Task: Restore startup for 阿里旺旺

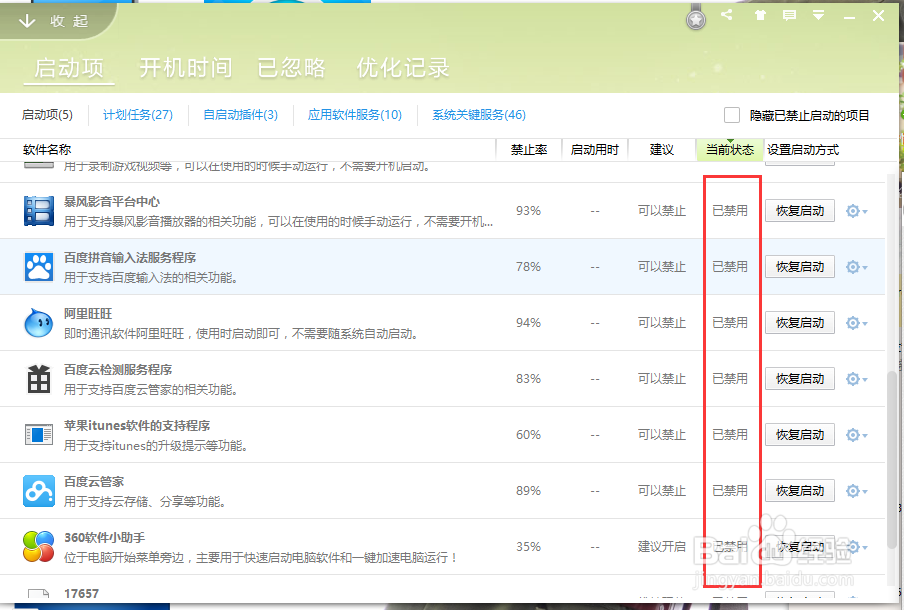Action: (800, 323)
